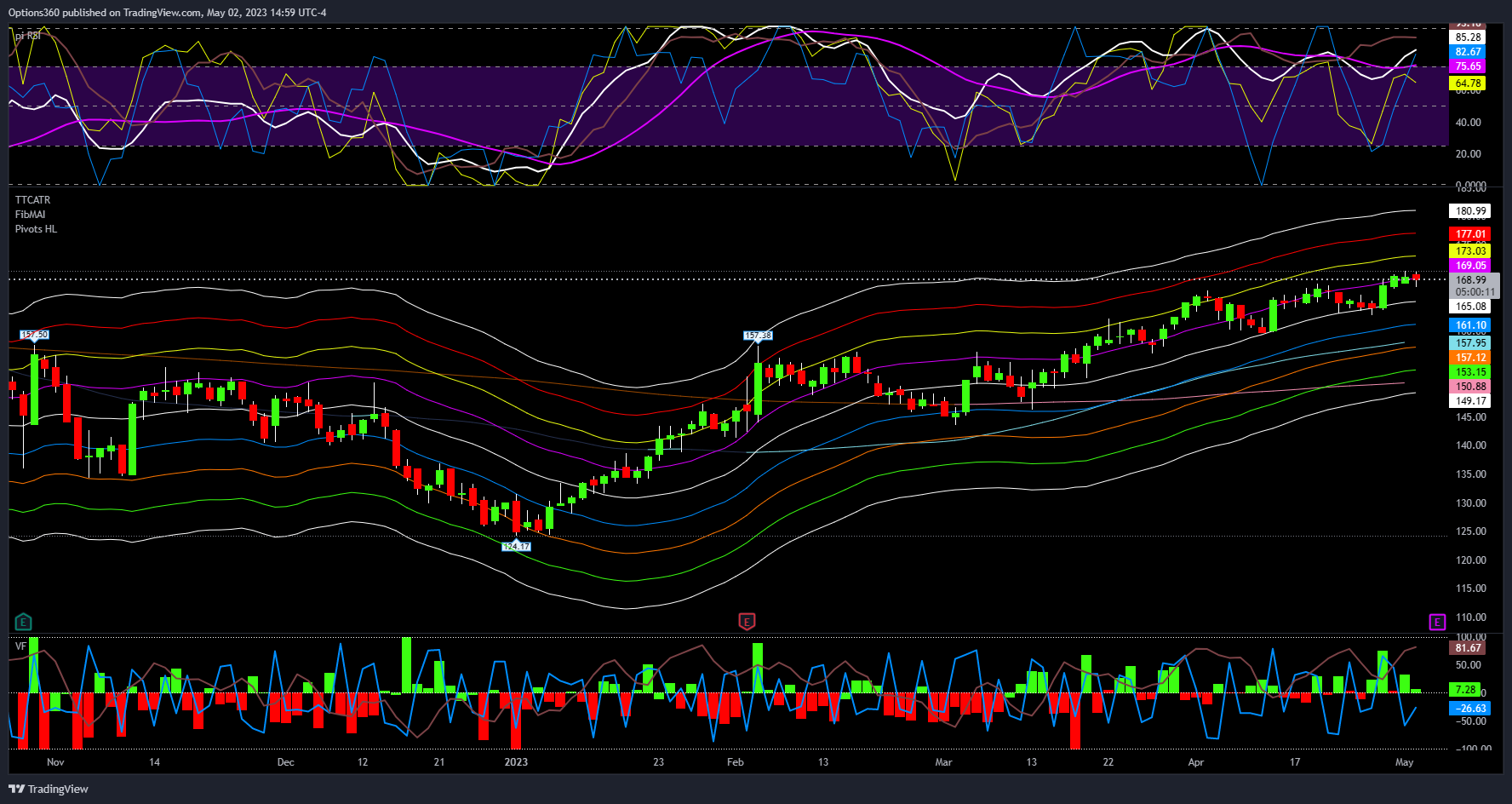Screen dimensions: 1512x804
Task: Click the yellow 64.78 RSI value tag
Action: (1469, 83)
